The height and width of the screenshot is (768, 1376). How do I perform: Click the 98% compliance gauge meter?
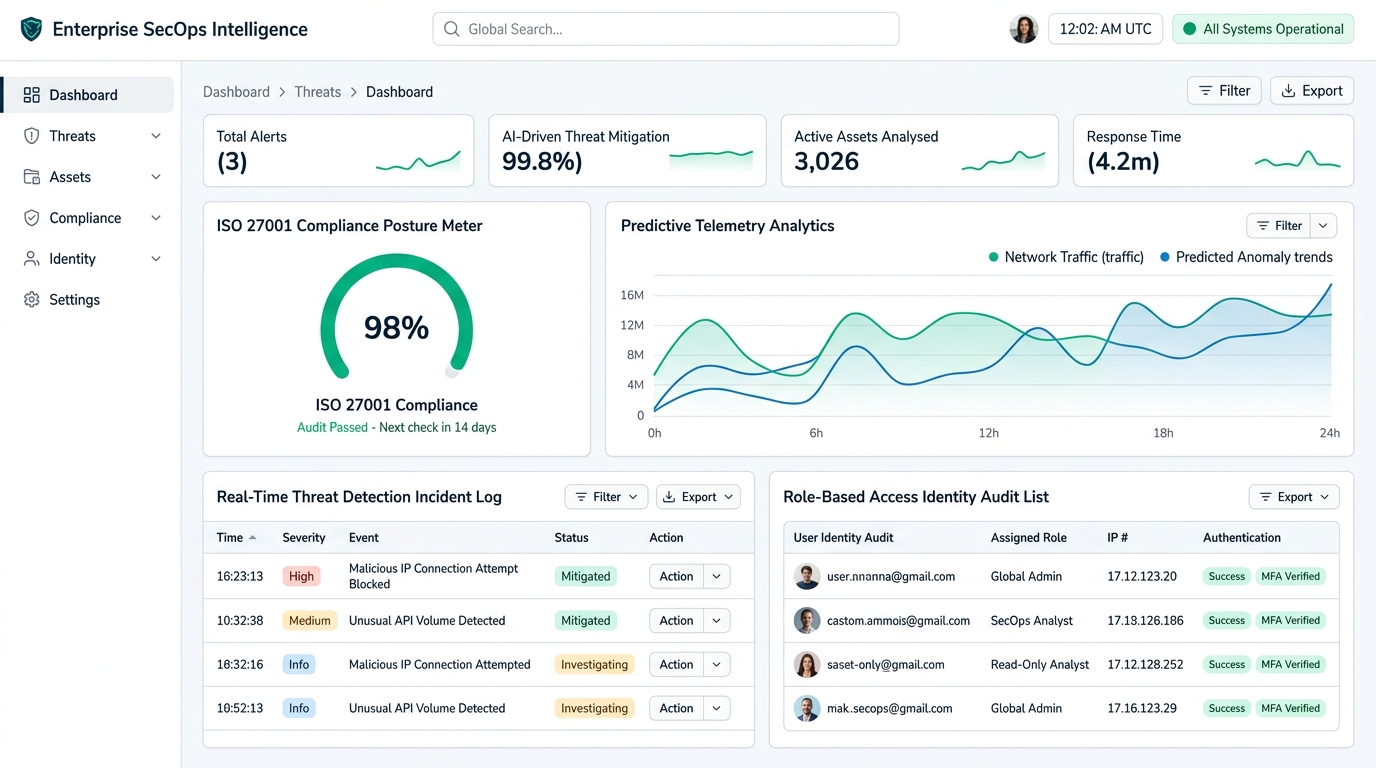click(x=396, y=316)
